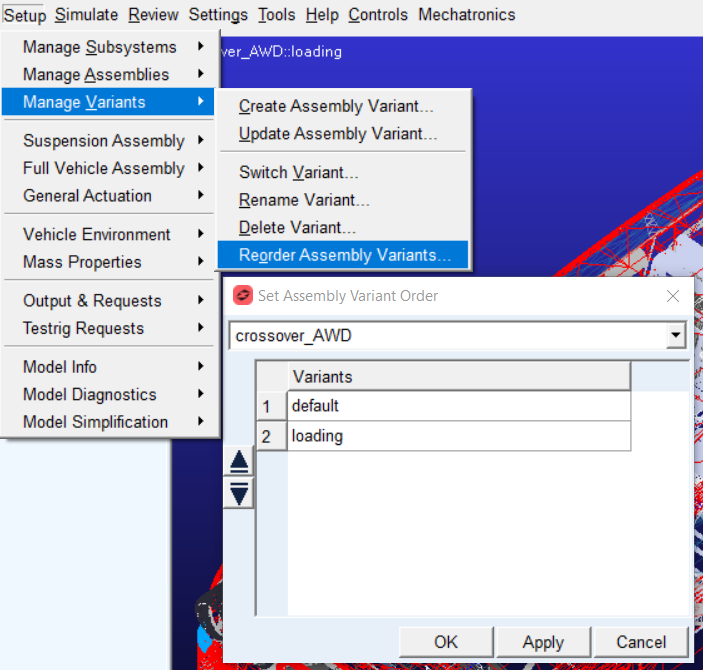The height and width of the screenshot is (670, 703).
Task: Open the crossover_AWD assembly dropdown
Action: [676, 336]
